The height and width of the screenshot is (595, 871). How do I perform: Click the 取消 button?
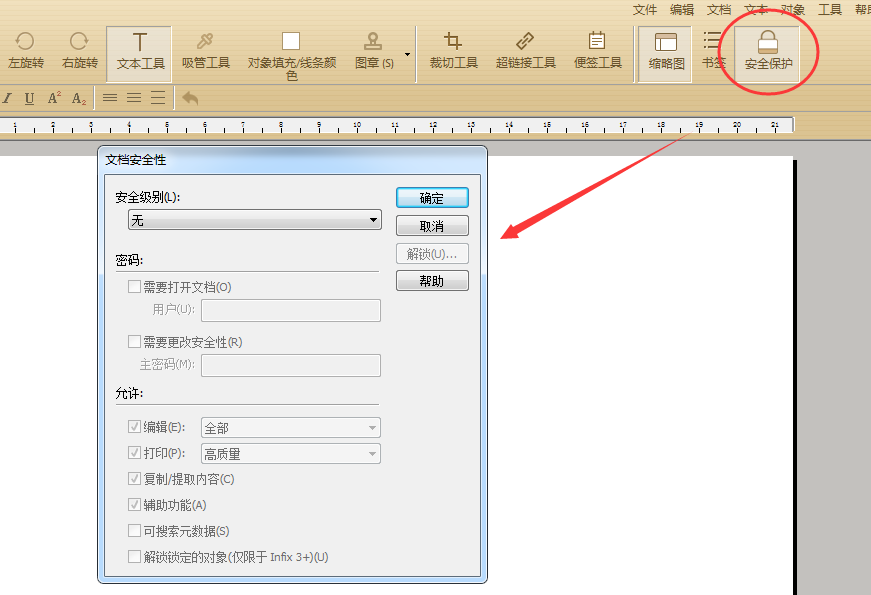click(x=432, y=226)
